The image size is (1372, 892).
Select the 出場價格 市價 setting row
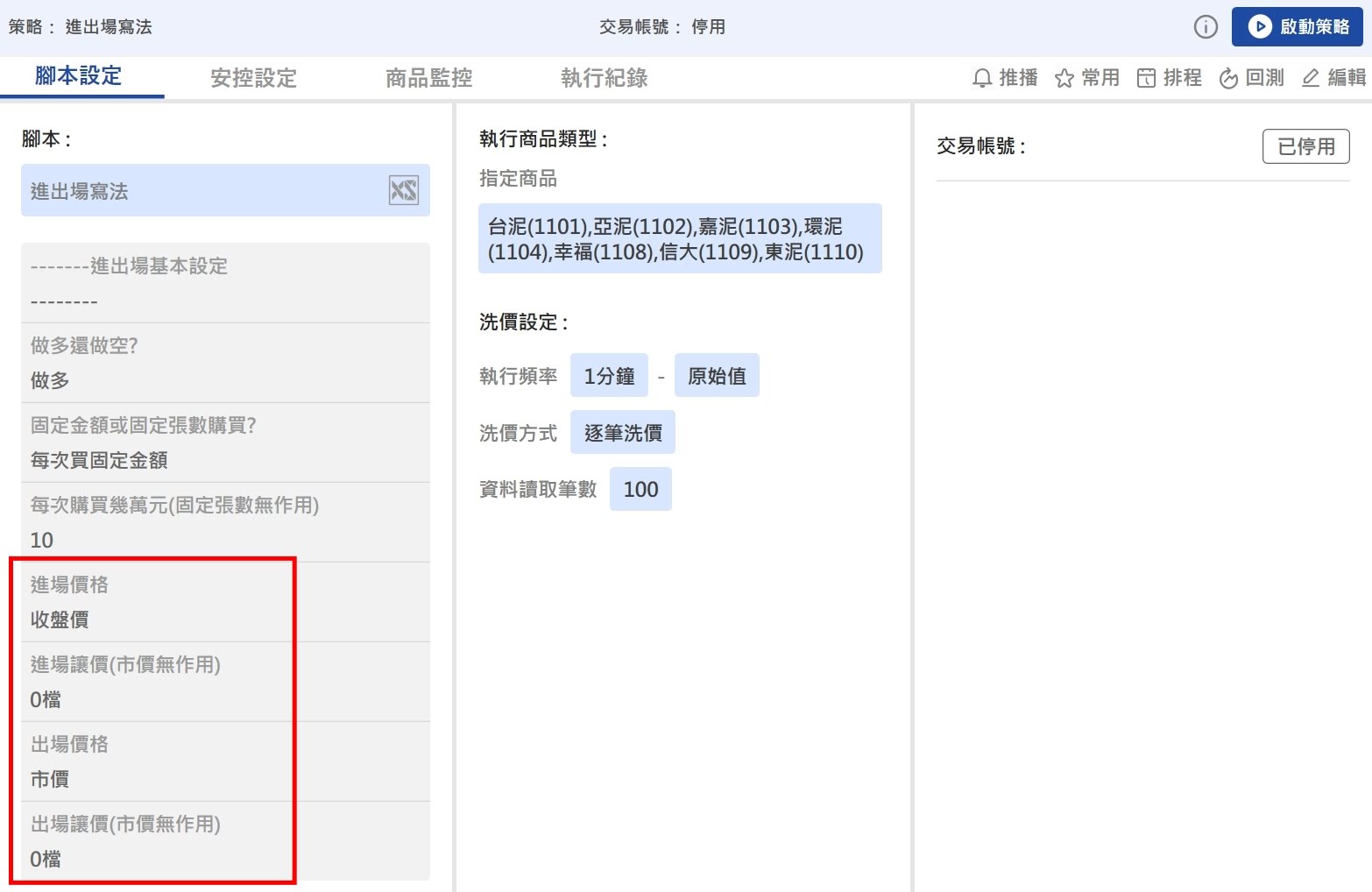pyautogui.click(x=225, y=762)
